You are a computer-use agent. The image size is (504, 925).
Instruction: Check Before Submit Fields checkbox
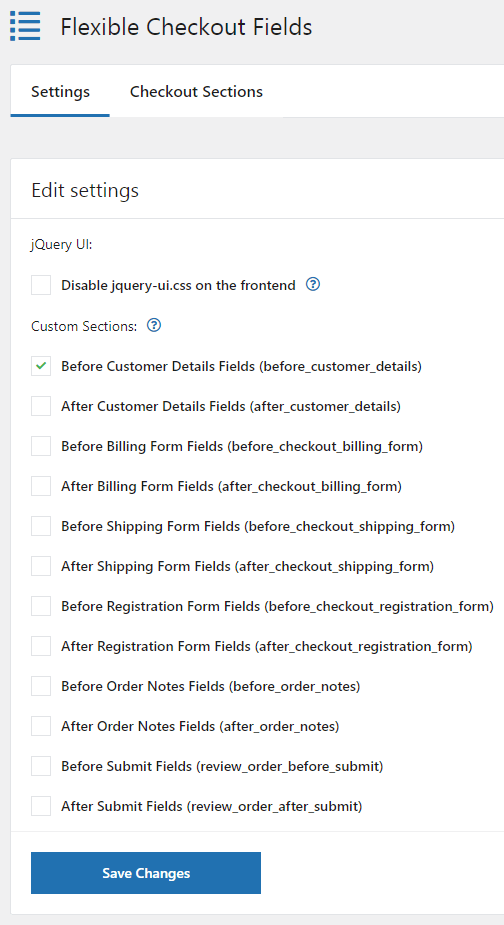point(41,766)
